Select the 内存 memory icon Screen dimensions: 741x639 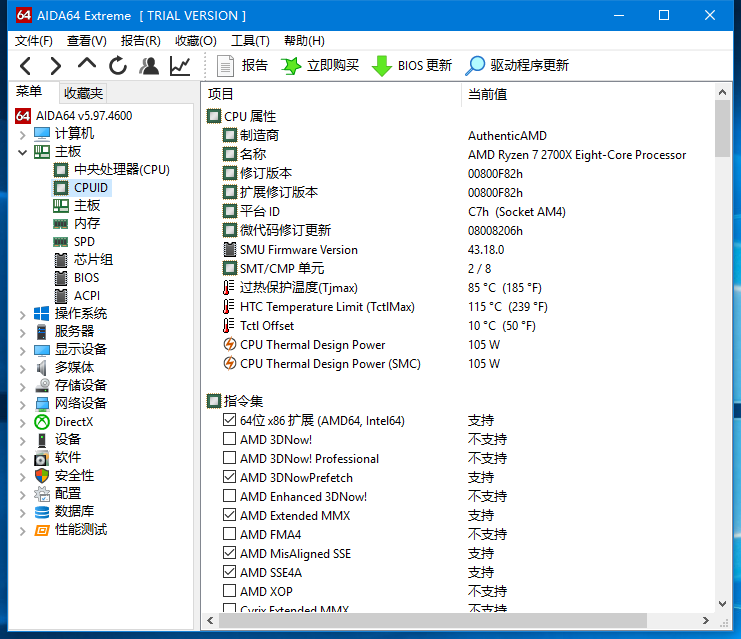[61, 224]
